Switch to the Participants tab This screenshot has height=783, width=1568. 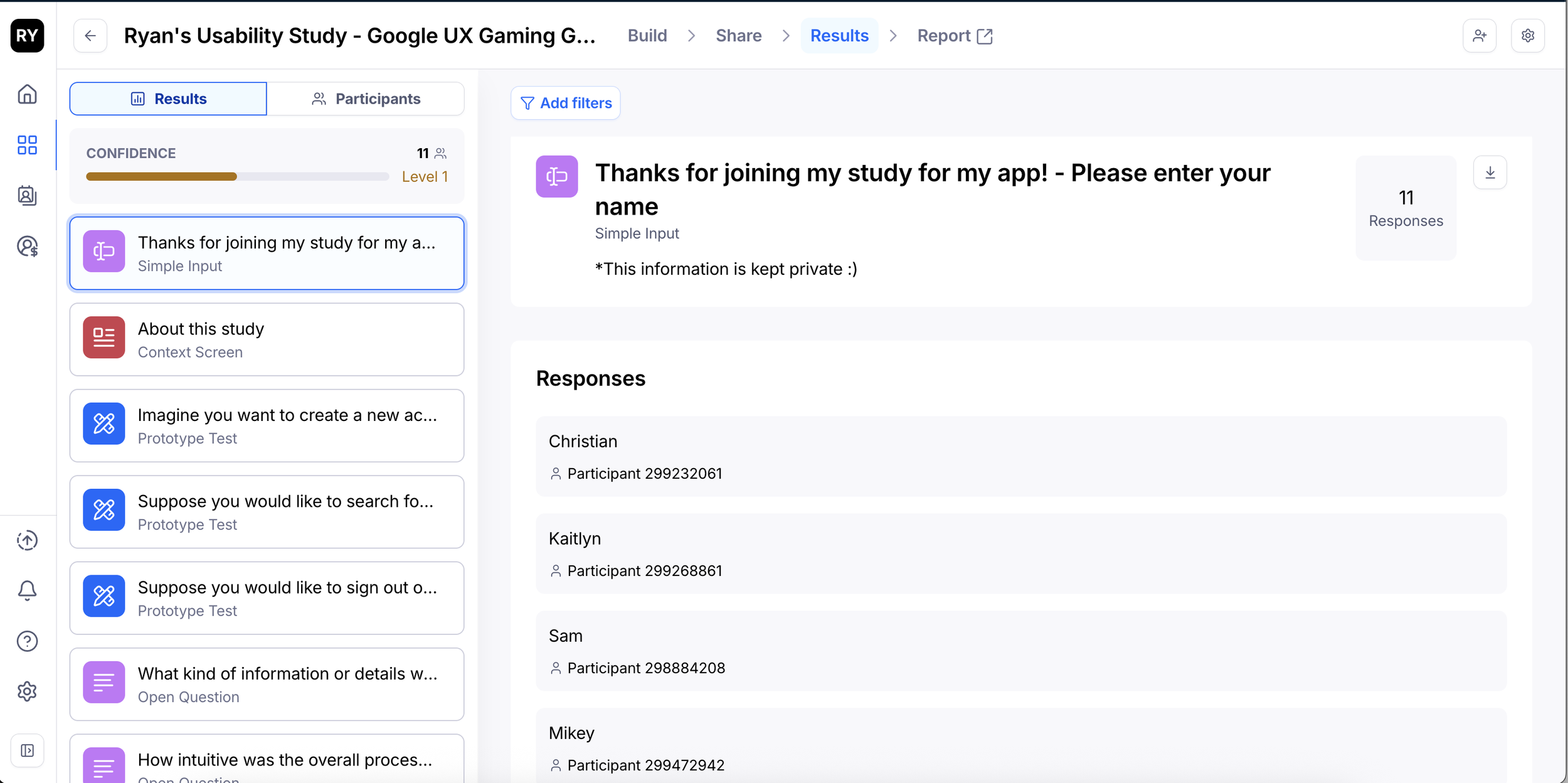[x=366, y=99]
